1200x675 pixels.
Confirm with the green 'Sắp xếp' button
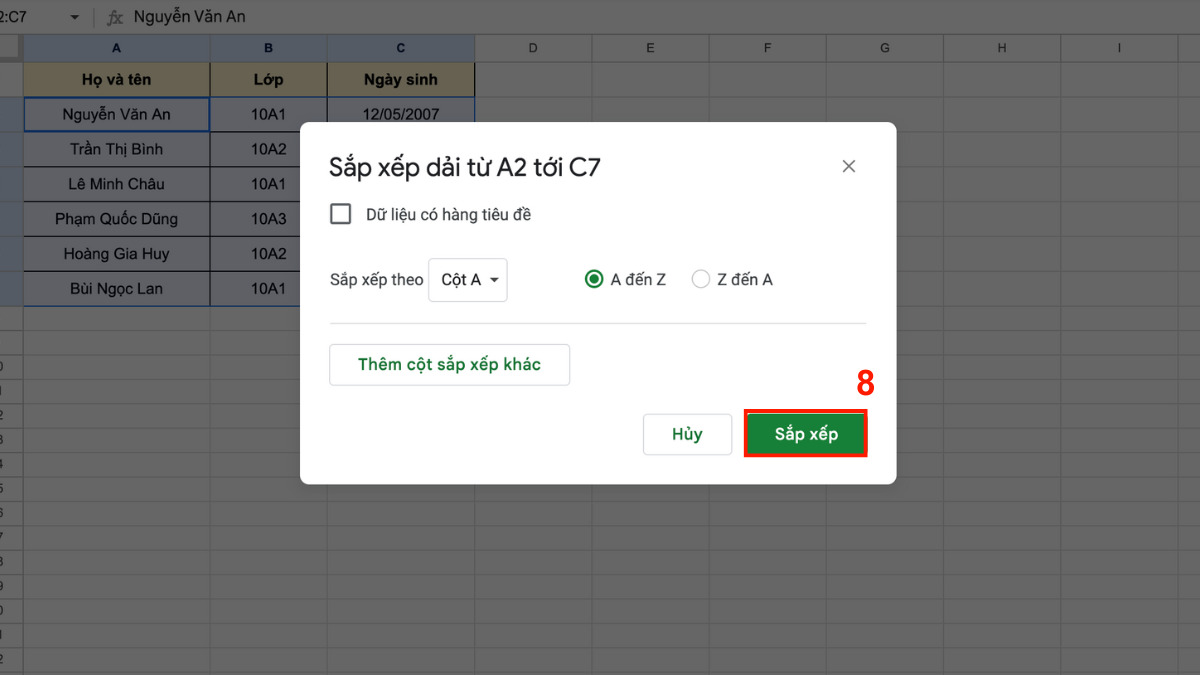point(805,434)
